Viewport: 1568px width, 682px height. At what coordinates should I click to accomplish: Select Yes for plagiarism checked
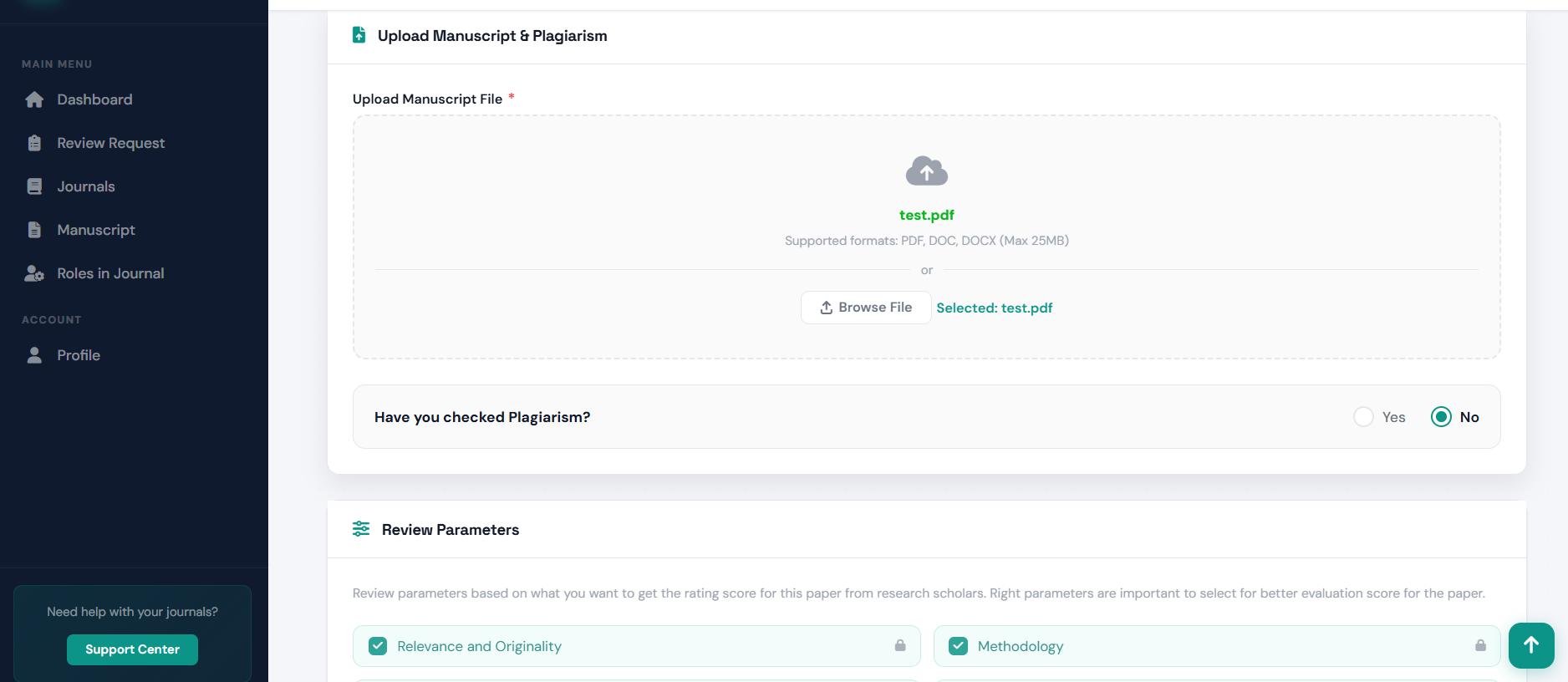(x=1363, y=417)
